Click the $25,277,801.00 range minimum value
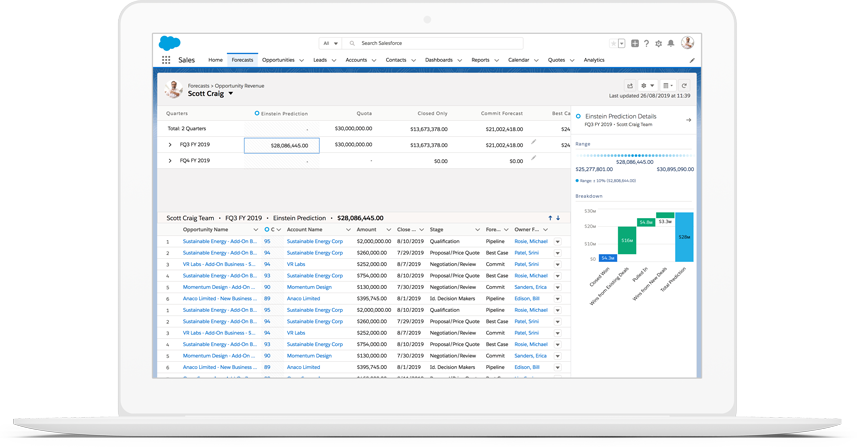Screen dimensions: 857x447 click(594, 169)
